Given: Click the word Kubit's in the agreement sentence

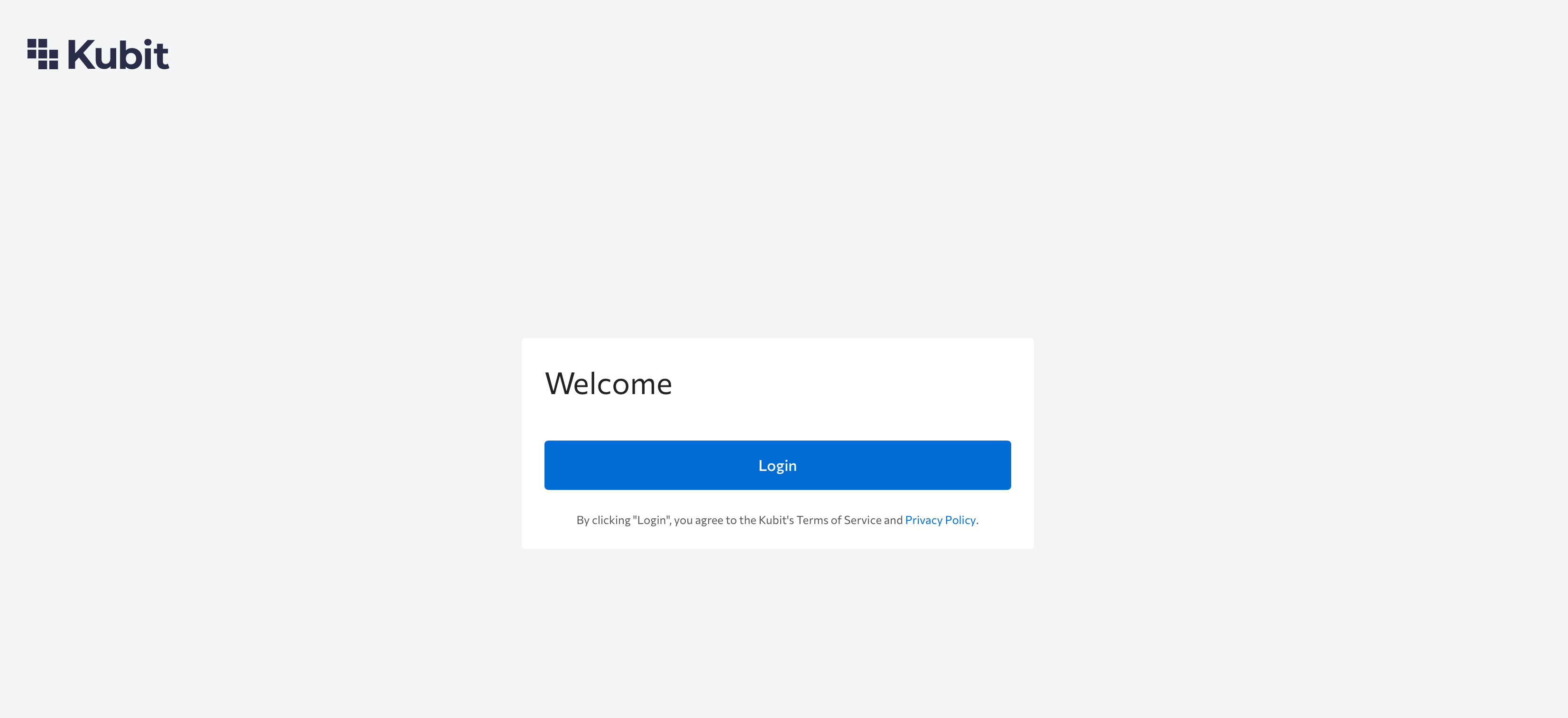Looking at the screenshot, I should 776,520.
